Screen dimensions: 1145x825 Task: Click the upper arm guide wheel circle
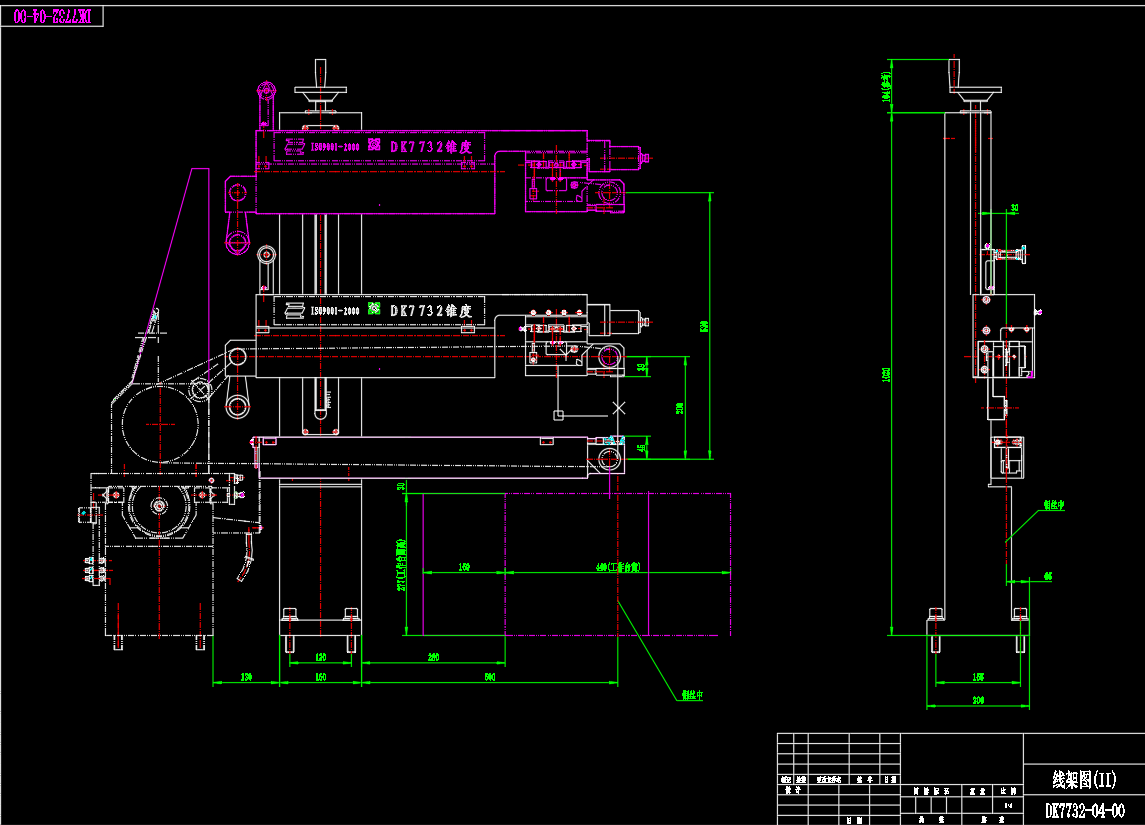pyautogui.click(x=609, y=195)
